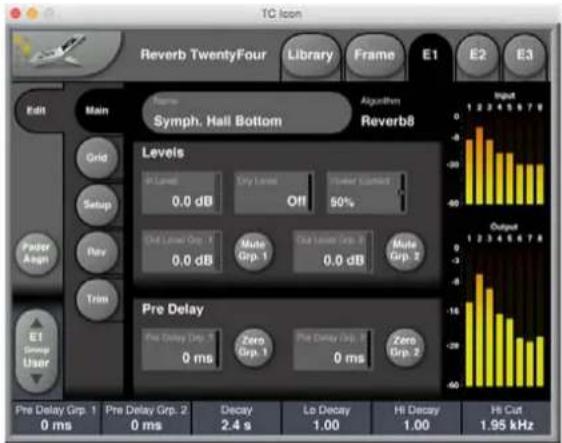
Task: Select bottom Pre Delay Grp. 2 fader cell
Action: (x=146, y=418)
